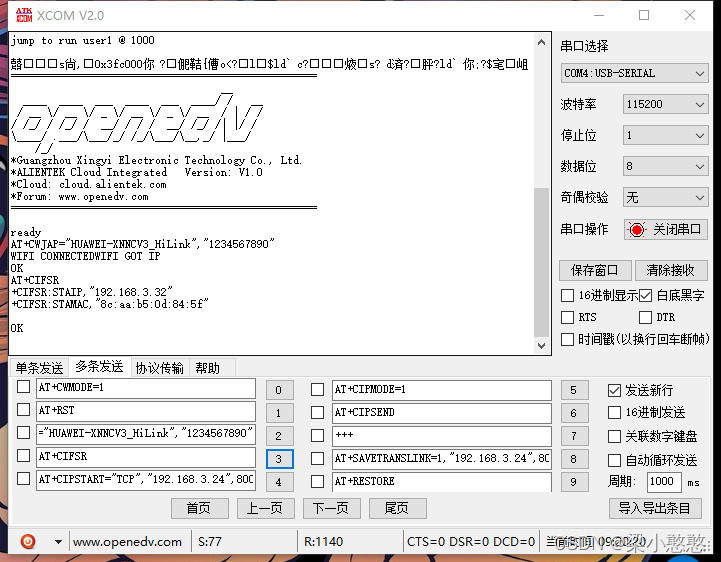Click the 下一页 button
Screen dimensions: 721x562
pyautogui.click(x=332, y=508)
